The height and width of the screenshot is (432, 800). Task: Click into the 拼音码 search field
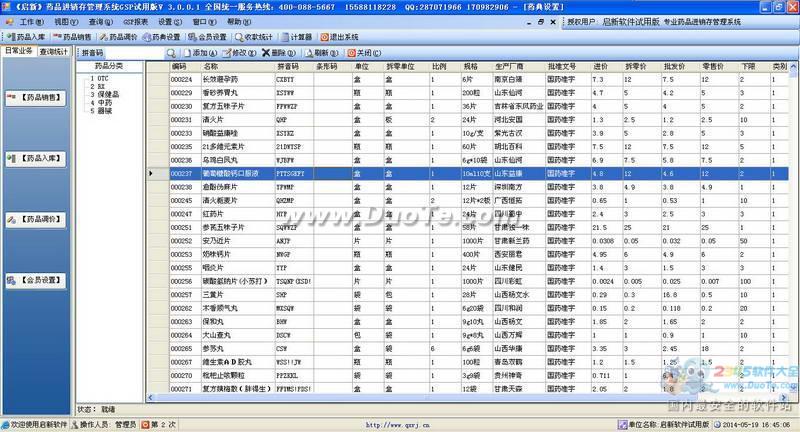(x=134, y=53)
